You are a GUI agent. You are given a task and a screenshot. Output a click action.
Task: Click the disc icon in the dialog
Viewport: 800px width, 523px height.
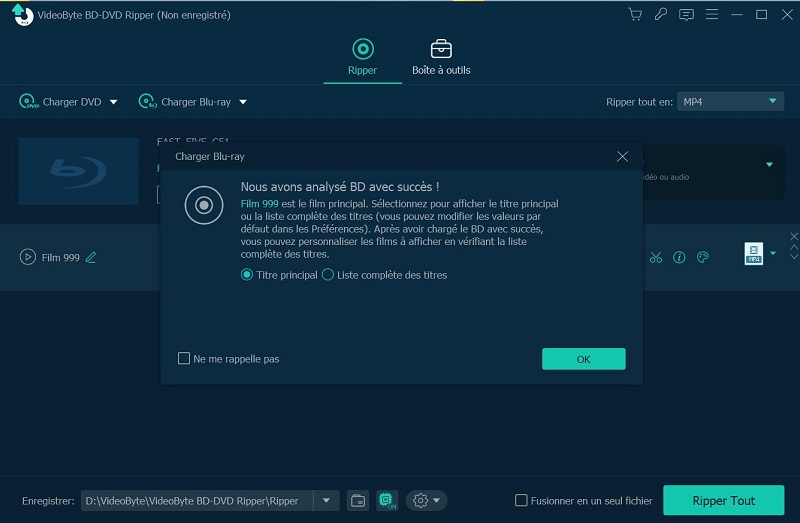click(x=204, y=205)
